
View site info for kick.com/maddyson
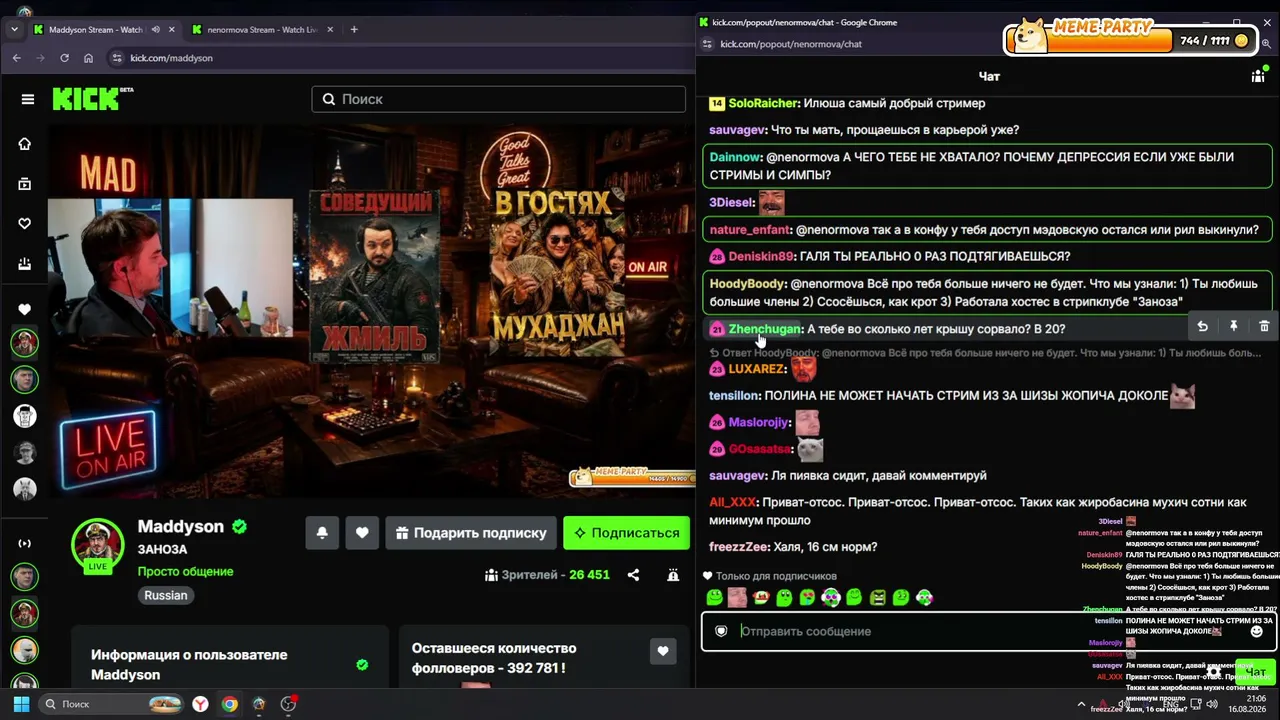tap(117, 58)
